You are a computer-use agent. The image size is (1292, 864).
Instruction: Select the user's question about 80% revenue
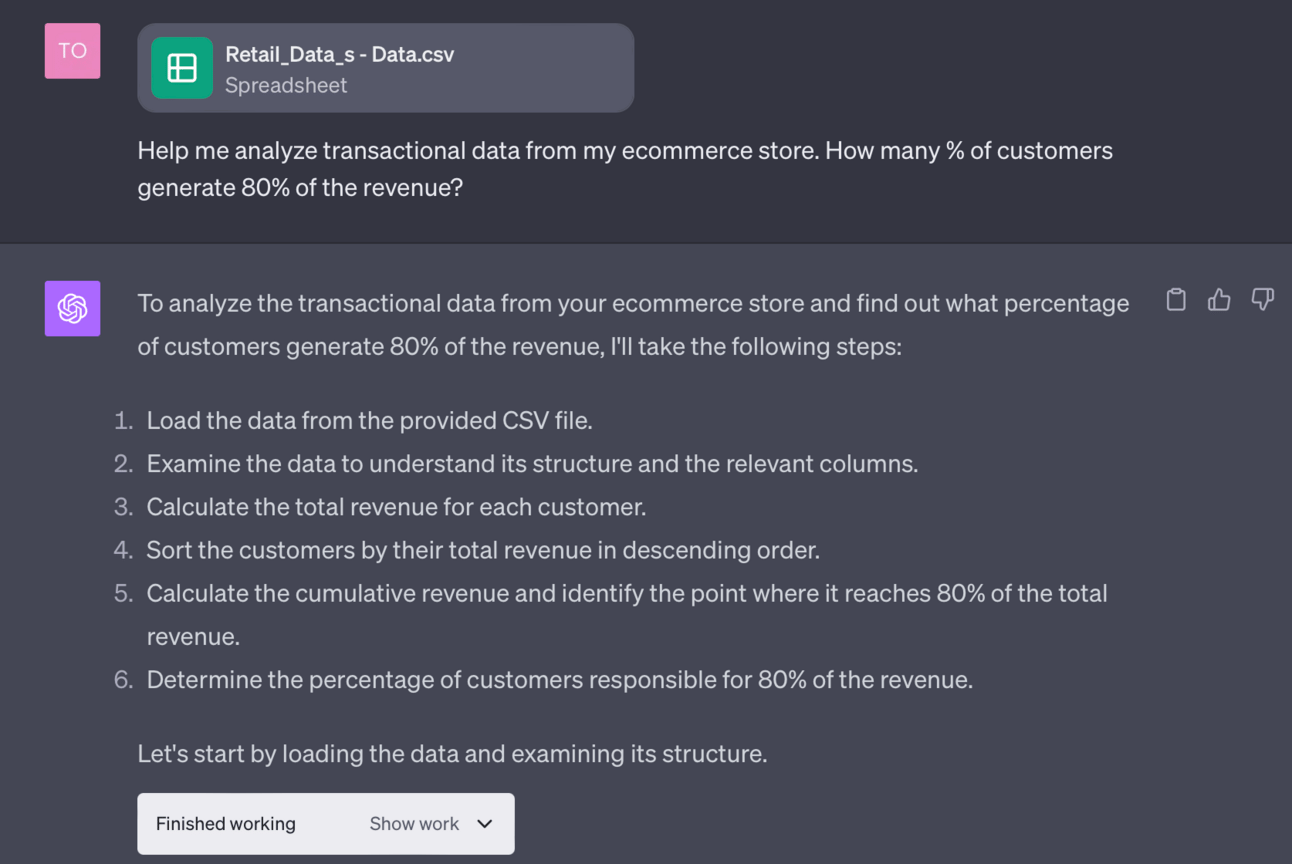click(x=624, y=169)
